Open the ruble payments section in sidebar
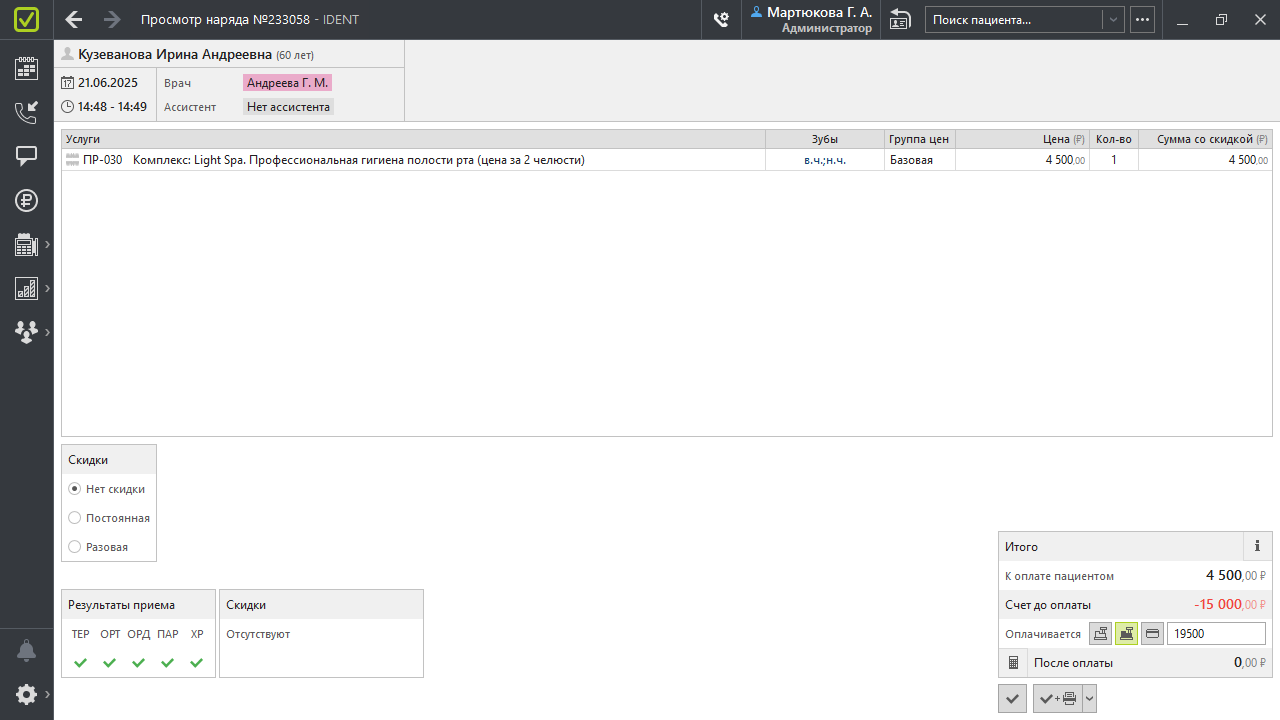Screen dimensions: 1280x720 (x=27, y=200)
